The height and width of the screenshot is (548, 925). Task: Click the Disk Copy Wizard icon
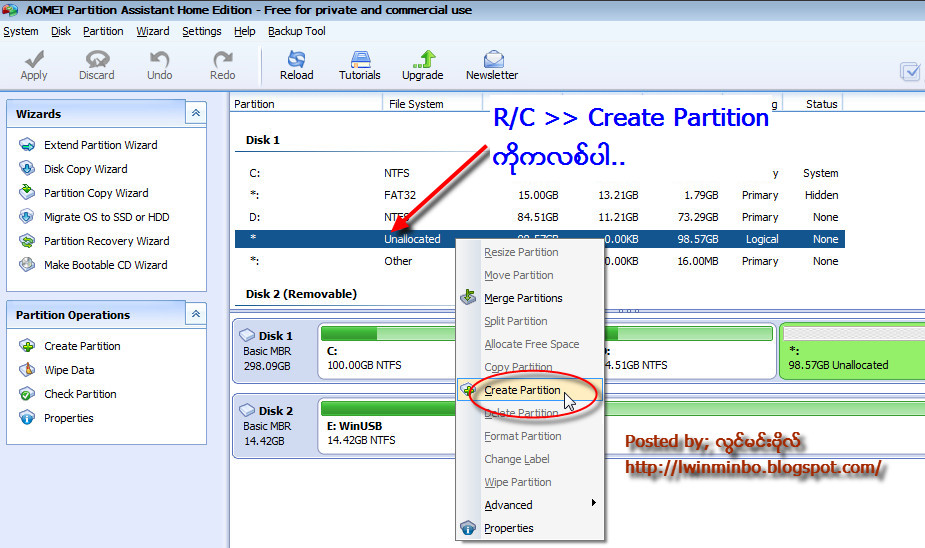coord(27,169)
